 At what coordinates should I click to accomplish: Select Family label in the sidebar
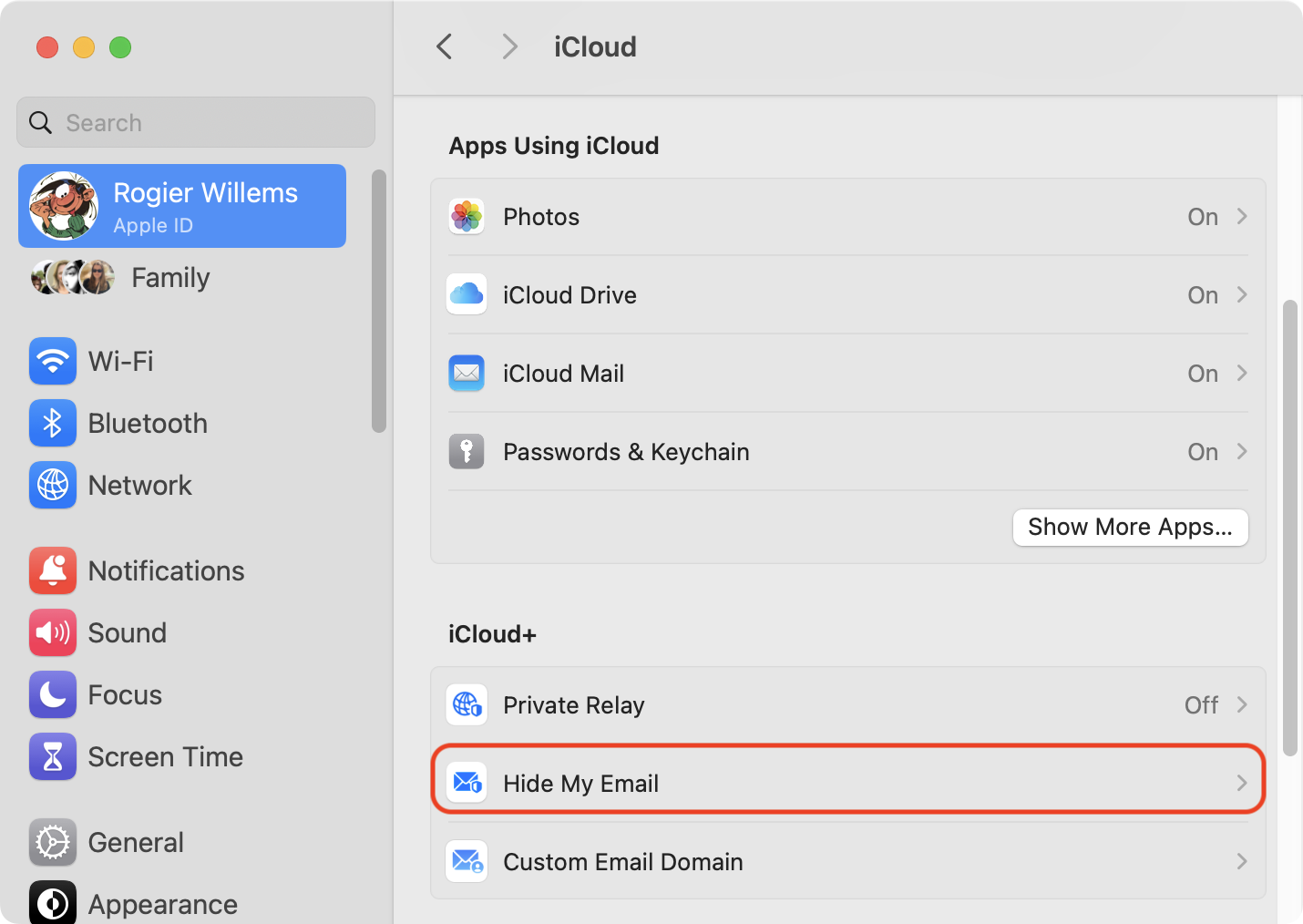coord(170,278)
